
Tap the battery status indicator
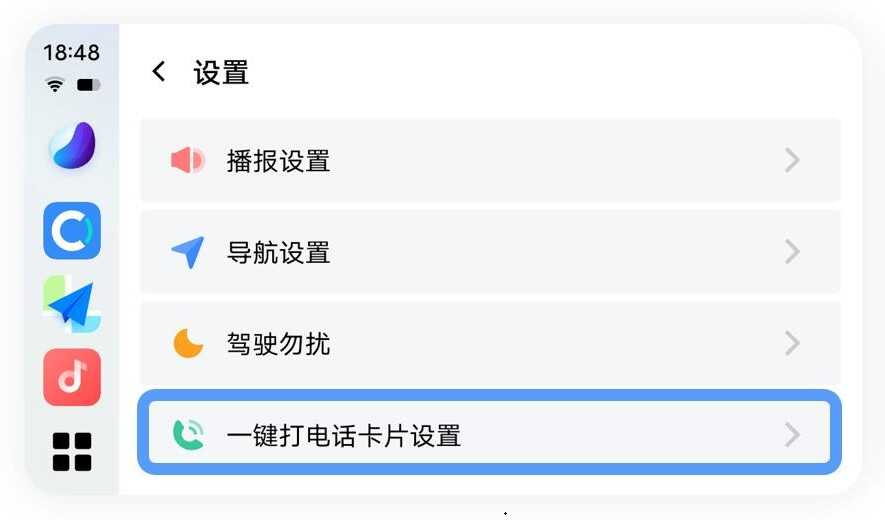(88, 86)
